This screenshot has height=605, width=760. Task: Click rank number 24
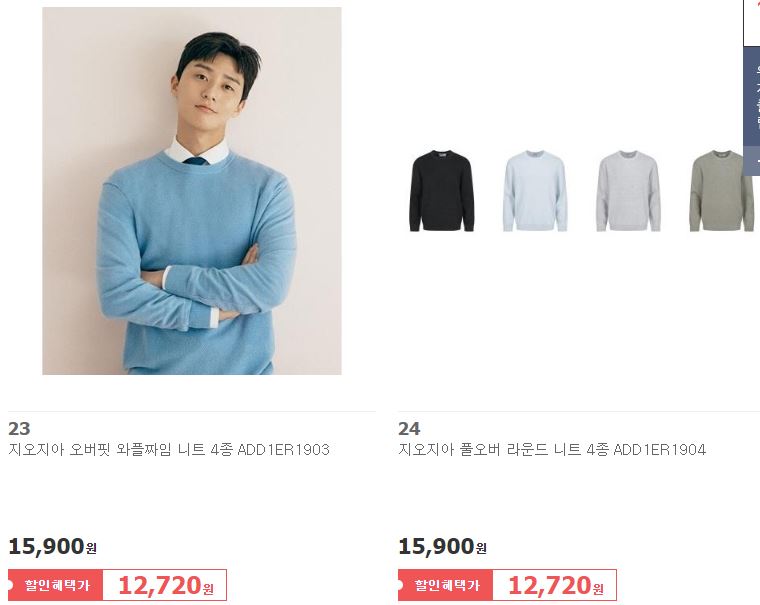coord(409,429)
